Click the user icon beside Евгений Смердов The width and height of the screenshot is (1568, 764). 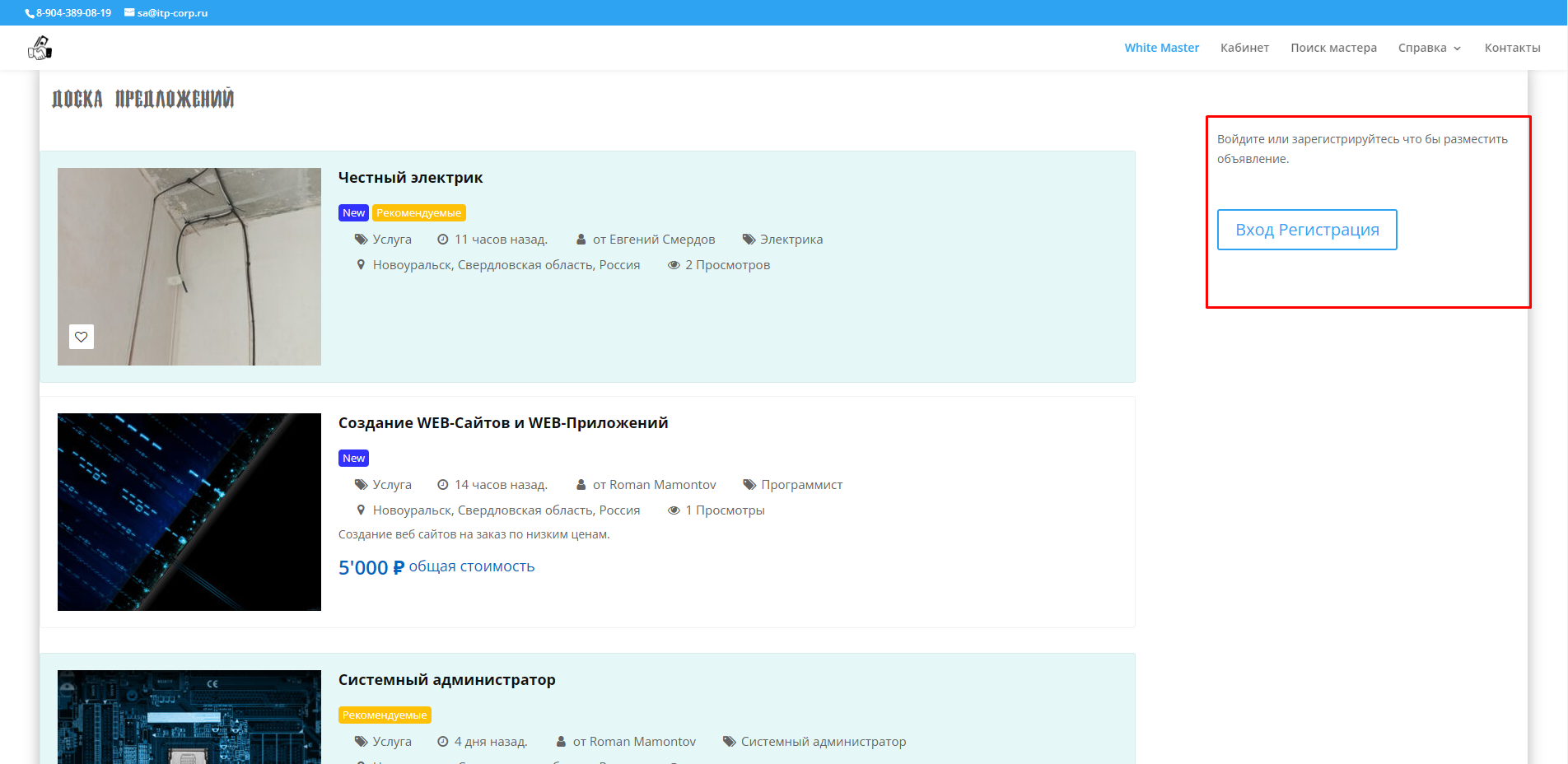coord(581,240)
